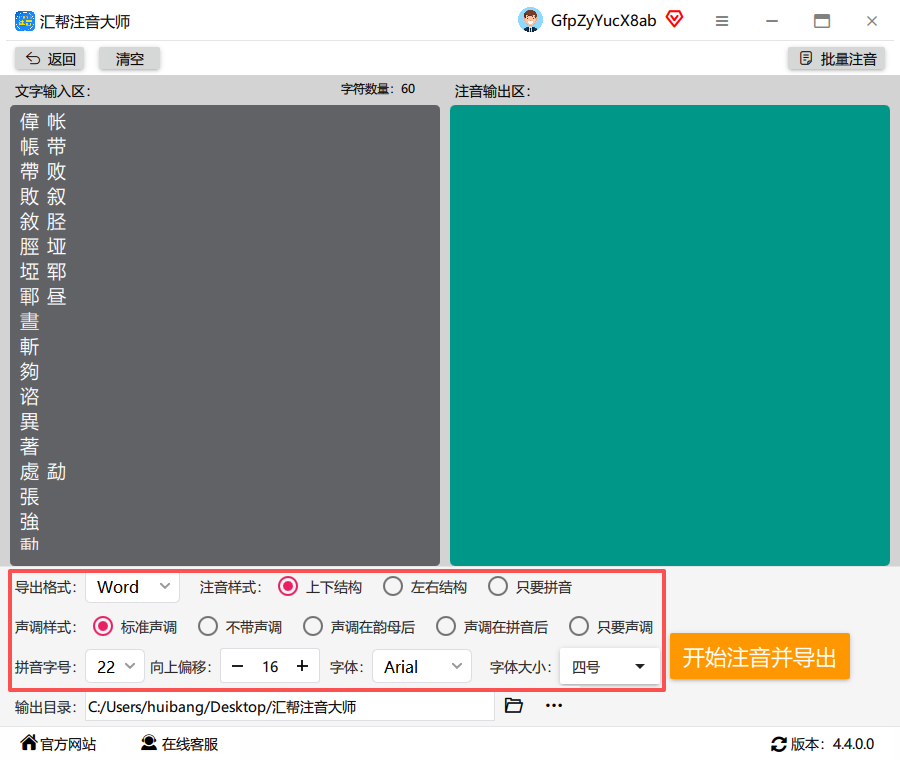Click the 返回 back button

tap(50, 59)
